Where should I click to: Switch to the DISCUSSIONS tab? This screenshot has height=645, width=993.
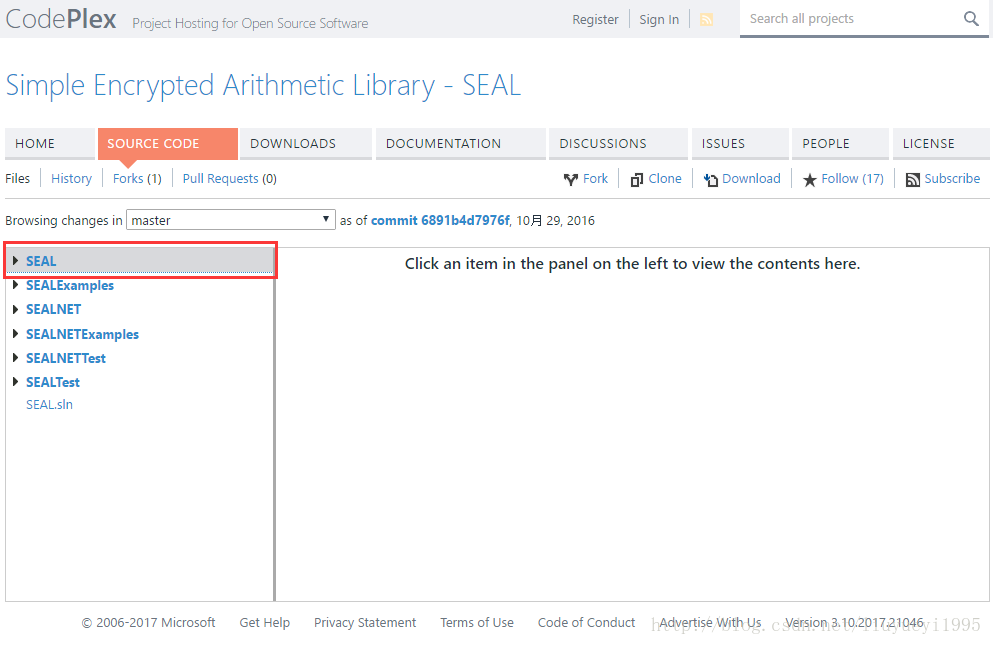(602, 143)
